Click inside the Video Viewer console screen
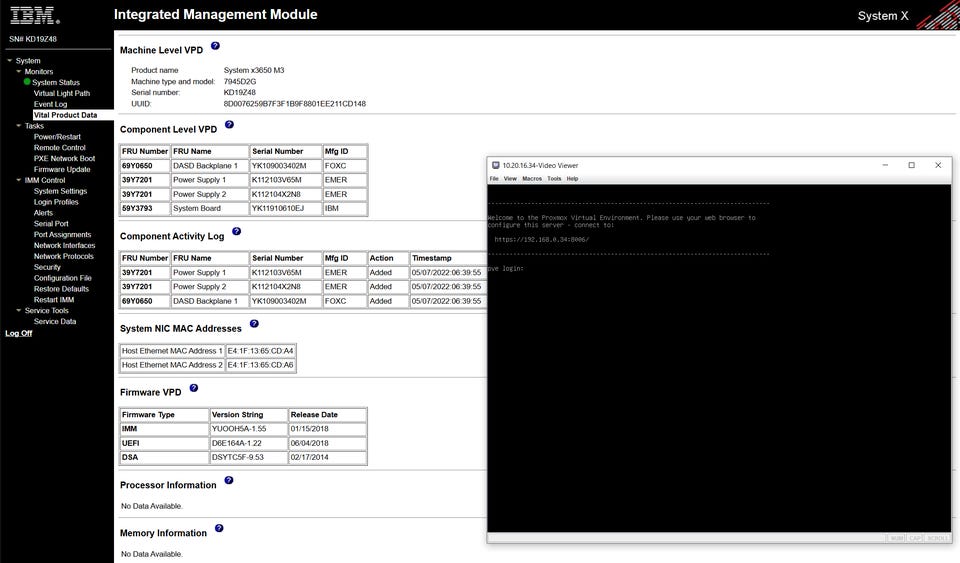The width and height of the screenshot is (960, 563). pos(719,358)
